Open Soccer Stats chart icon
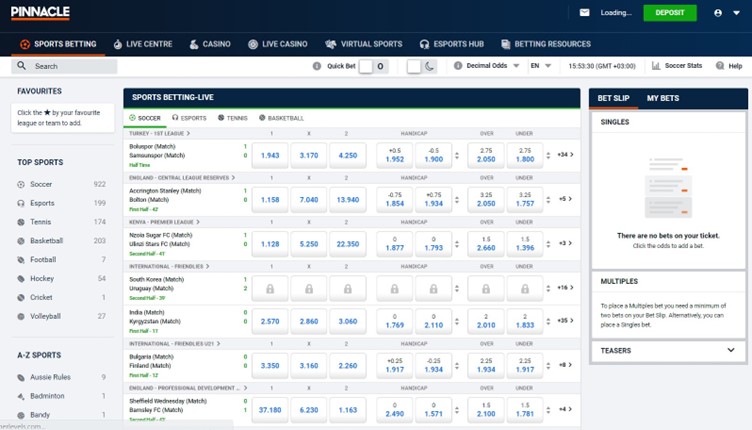The height and width of the screenshot is (430, 752). [656, 66]
